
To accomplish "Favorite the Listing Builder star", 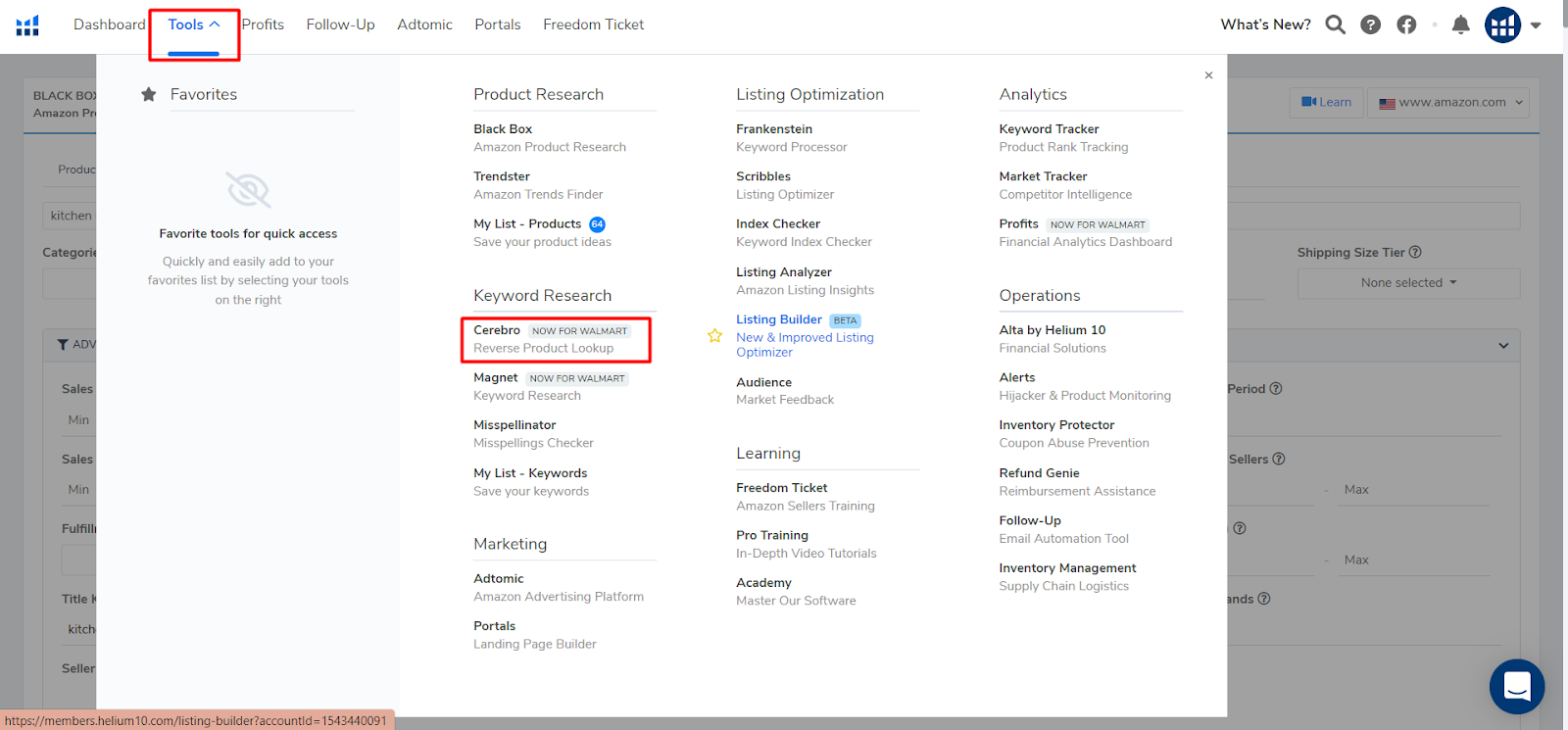I will coord(714,335).
